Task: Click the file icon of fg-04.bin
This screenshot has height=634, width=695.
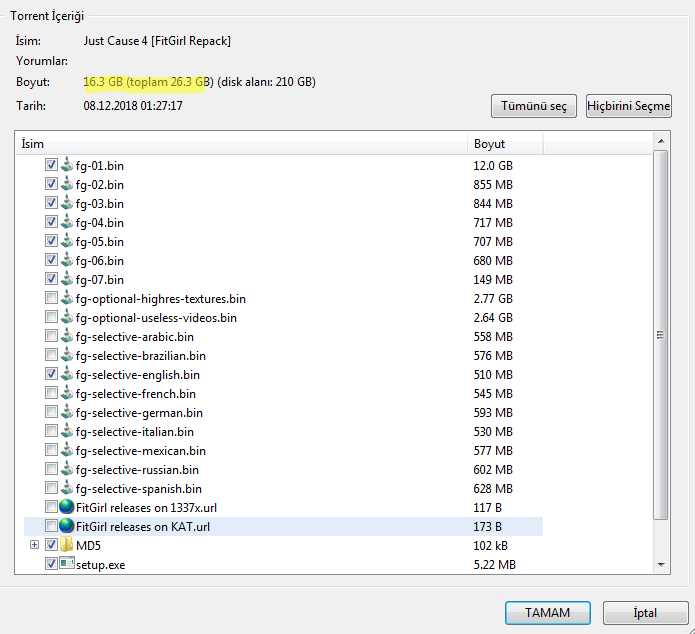Action: (67, 222)
